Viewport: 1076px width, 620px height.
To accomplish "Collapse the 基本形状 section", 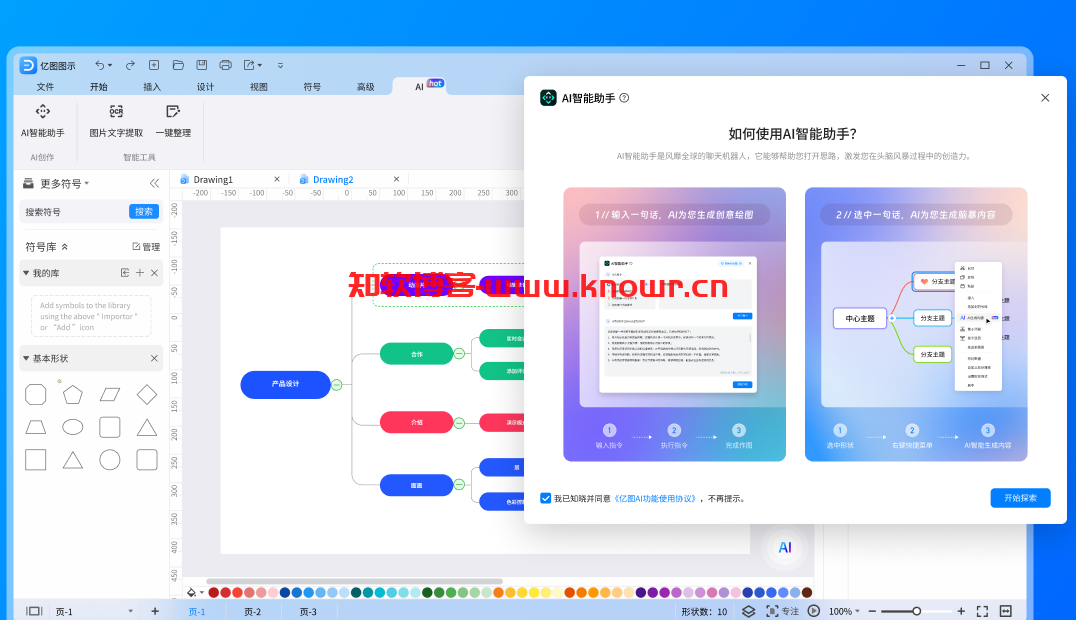I will 26,358.
